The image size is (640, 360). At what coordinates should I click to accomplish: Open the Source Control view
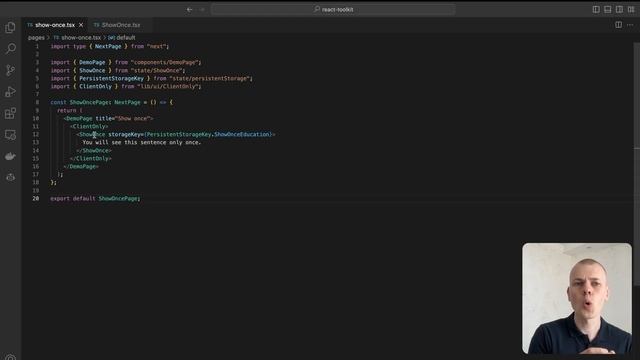pyautogui.click(x=10, y=70)
